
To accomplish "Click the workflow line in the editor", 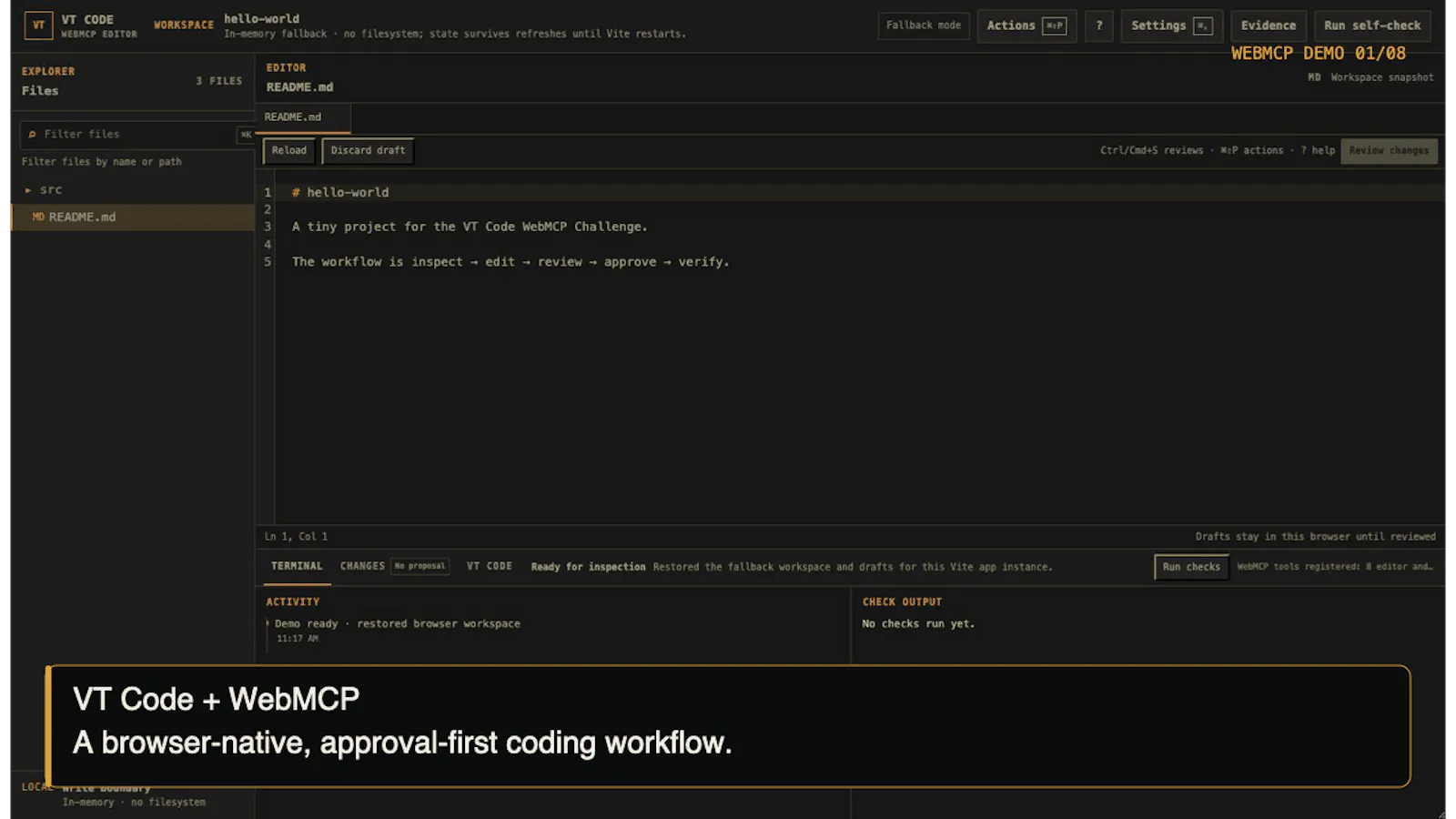I will tap(511, 262).
